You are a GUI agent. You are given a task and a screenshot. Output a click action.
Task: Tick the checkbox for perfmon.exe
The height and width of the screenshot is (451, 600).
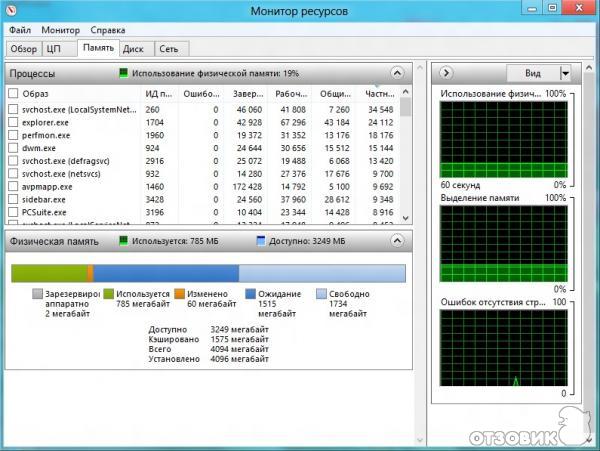pos(13,134)
